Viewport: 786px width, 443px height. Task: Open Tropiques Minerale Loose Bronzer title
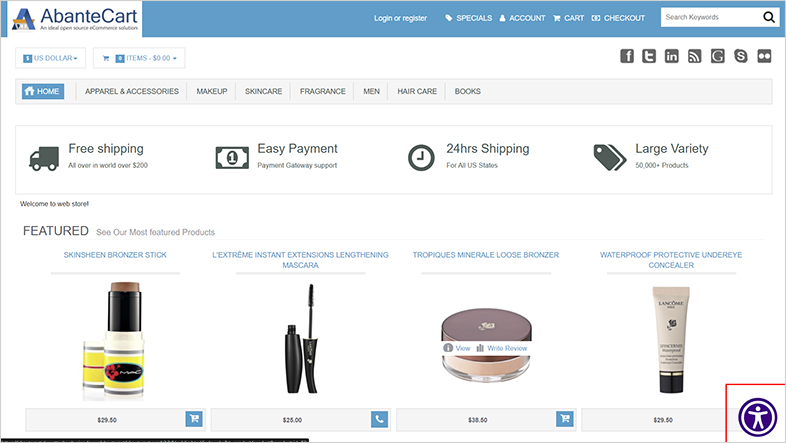coord(486,255)
